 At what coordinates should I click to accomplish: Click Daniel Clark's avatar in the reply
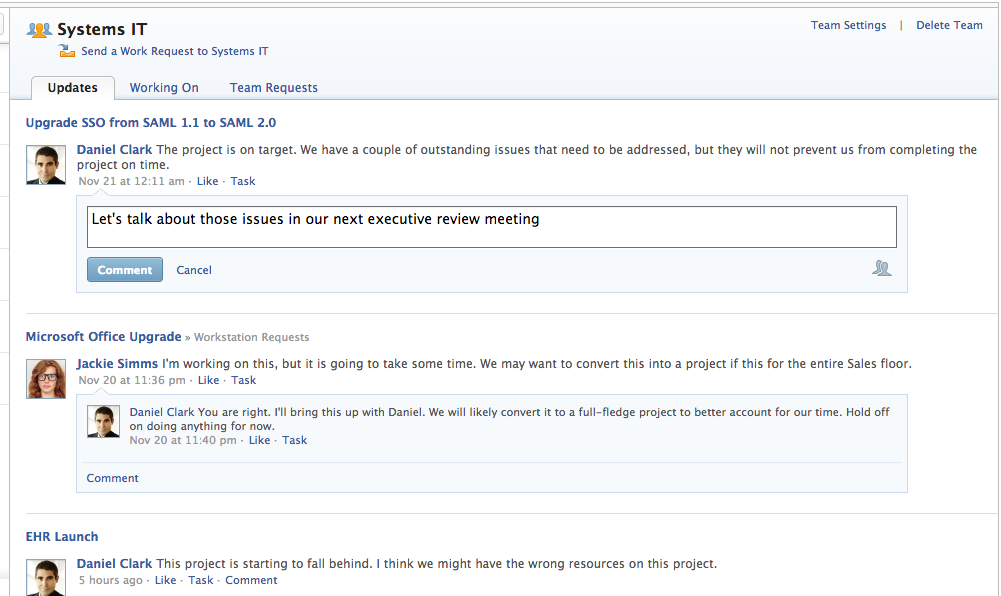click(104, 421)
